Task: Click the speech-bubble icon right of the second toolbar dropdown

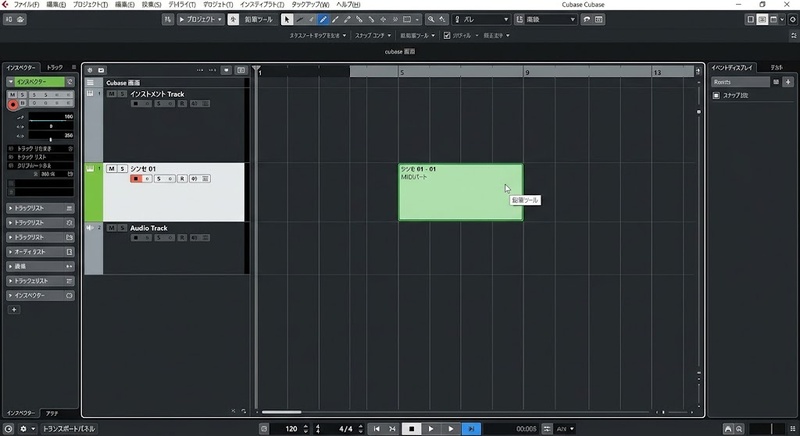Action: click(x=587, y=19)
